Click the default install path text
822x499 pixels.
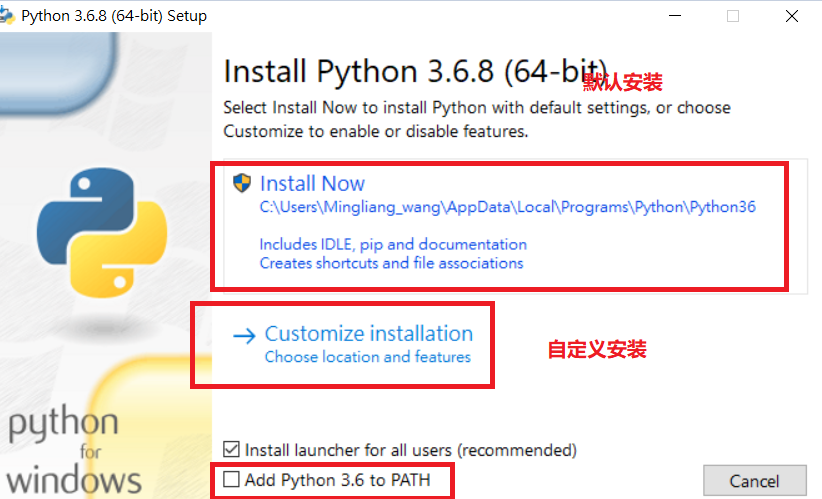tap(507, 208)
